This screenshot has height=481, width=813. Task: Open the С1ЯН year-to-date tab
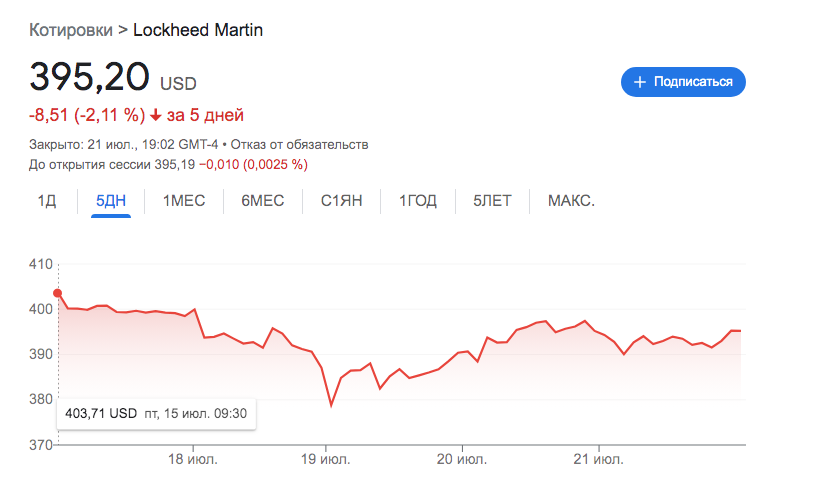(341, 201)
